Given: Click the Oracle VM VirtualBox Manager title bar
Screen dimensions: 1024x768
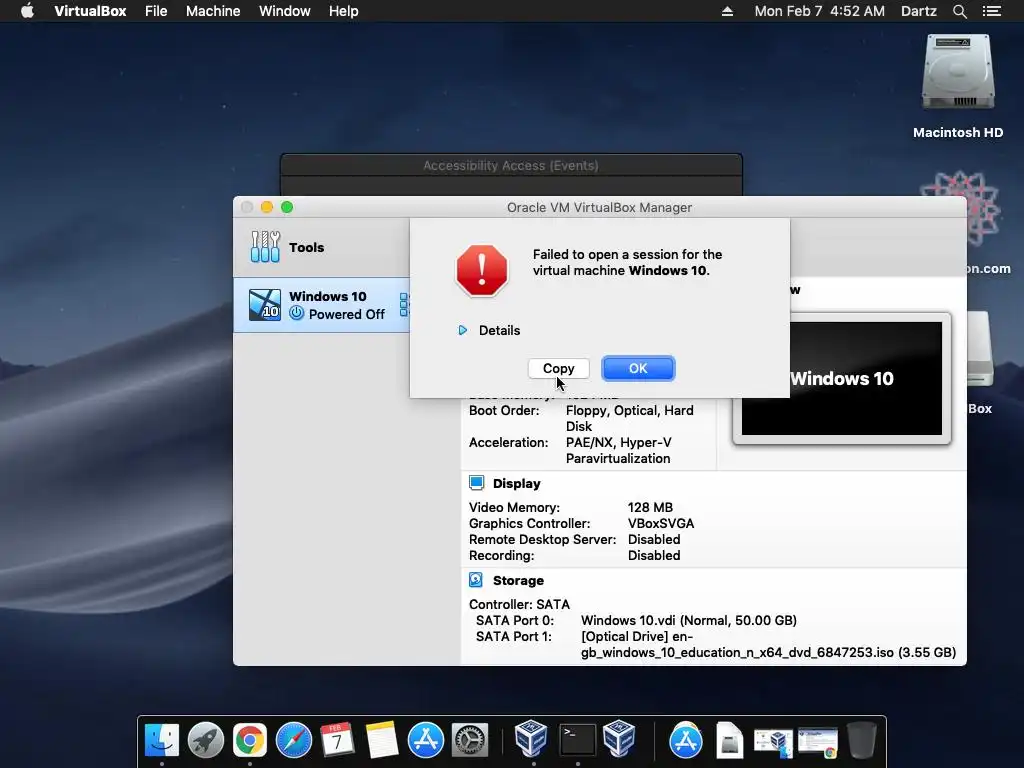Looking at the screenshot, I should [599, 207].
